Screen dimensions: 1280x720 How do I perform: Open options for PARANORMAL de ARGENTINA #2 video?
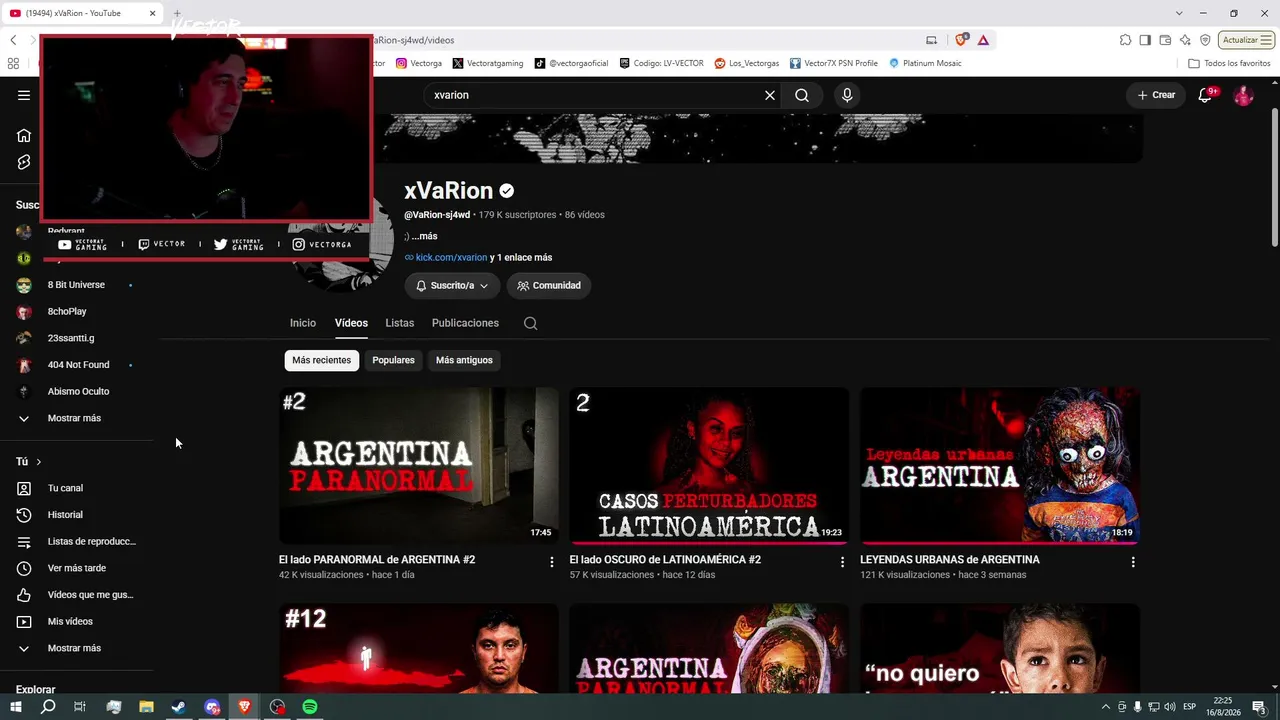point(551,562)
